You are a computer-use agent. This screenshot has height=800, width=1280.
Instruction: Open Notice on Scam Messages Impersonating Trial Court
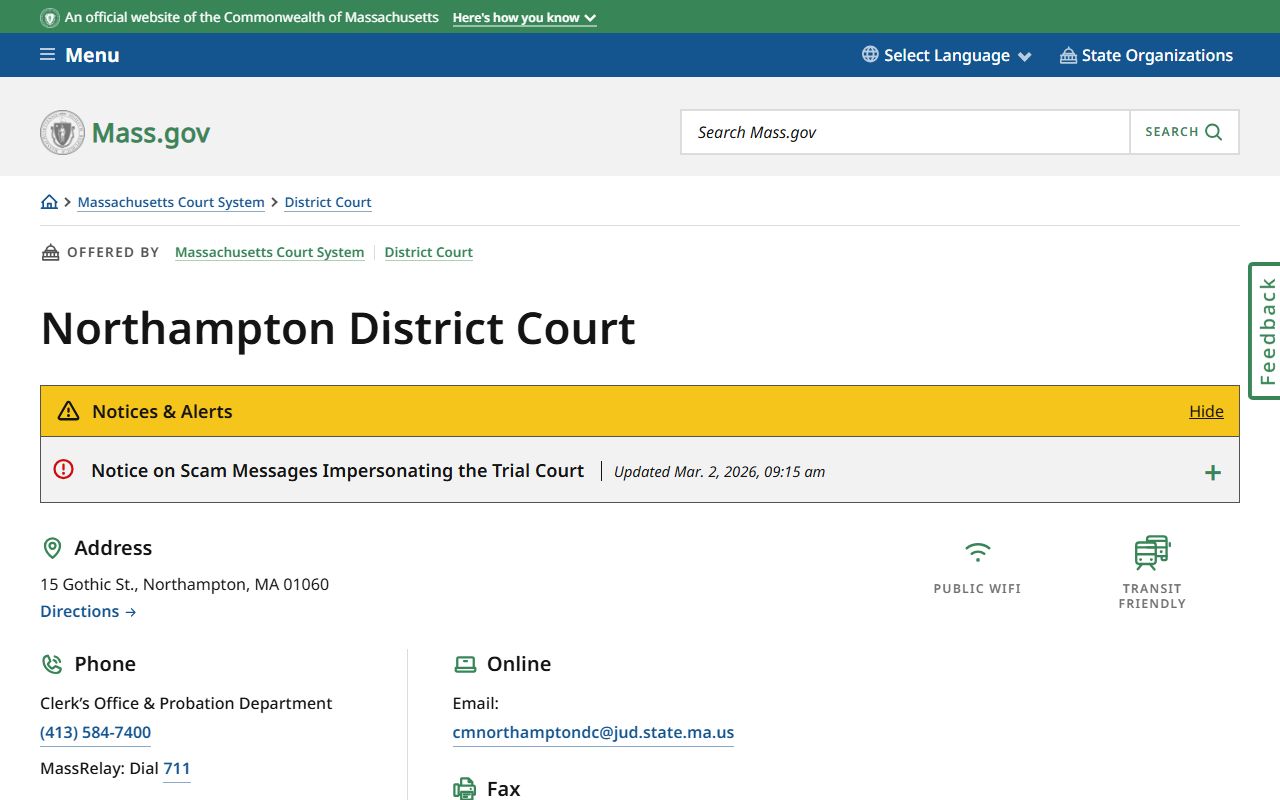337,470
